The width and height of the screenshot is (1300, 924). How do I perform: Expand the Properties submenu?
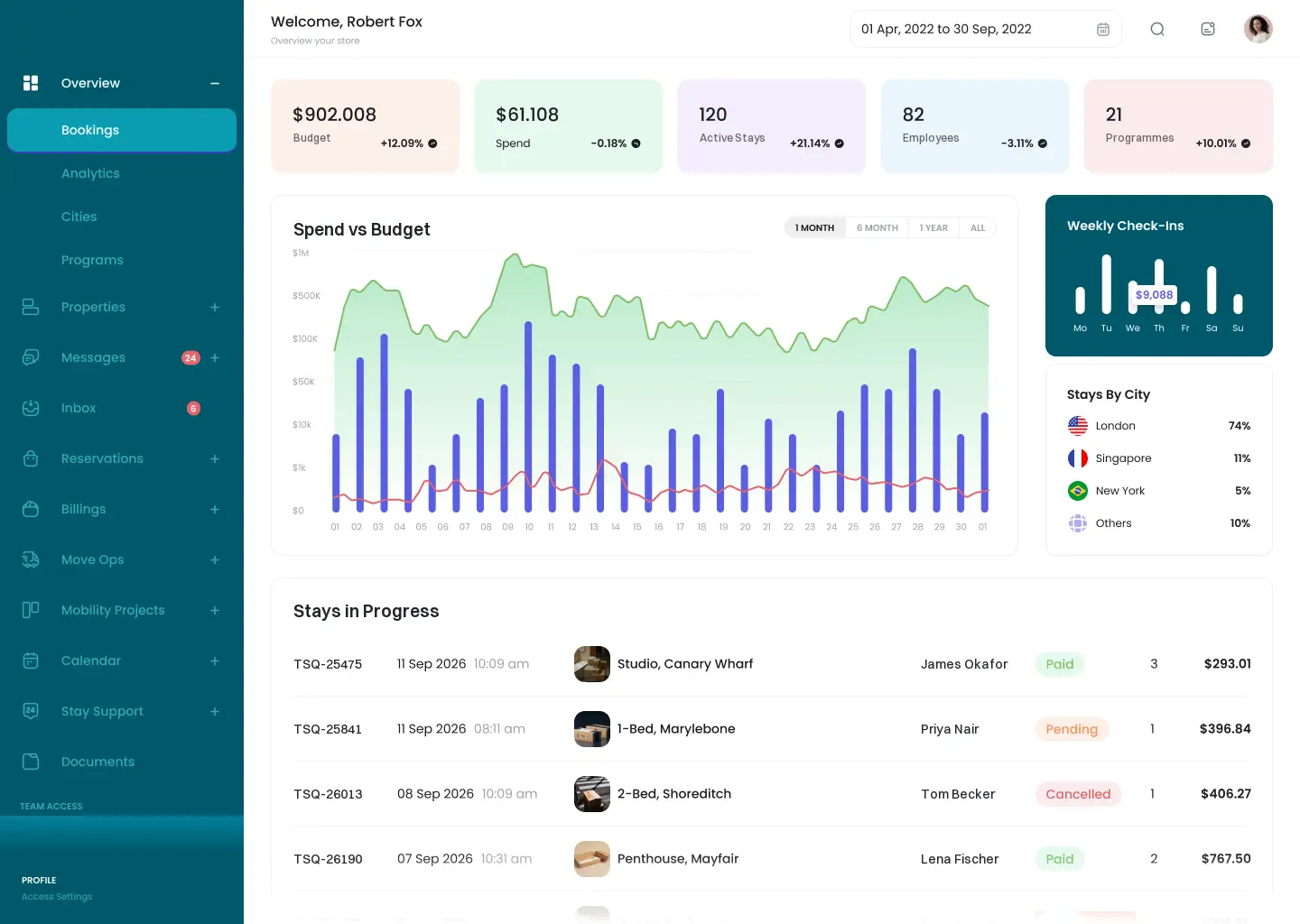click(x=215, y=307)
